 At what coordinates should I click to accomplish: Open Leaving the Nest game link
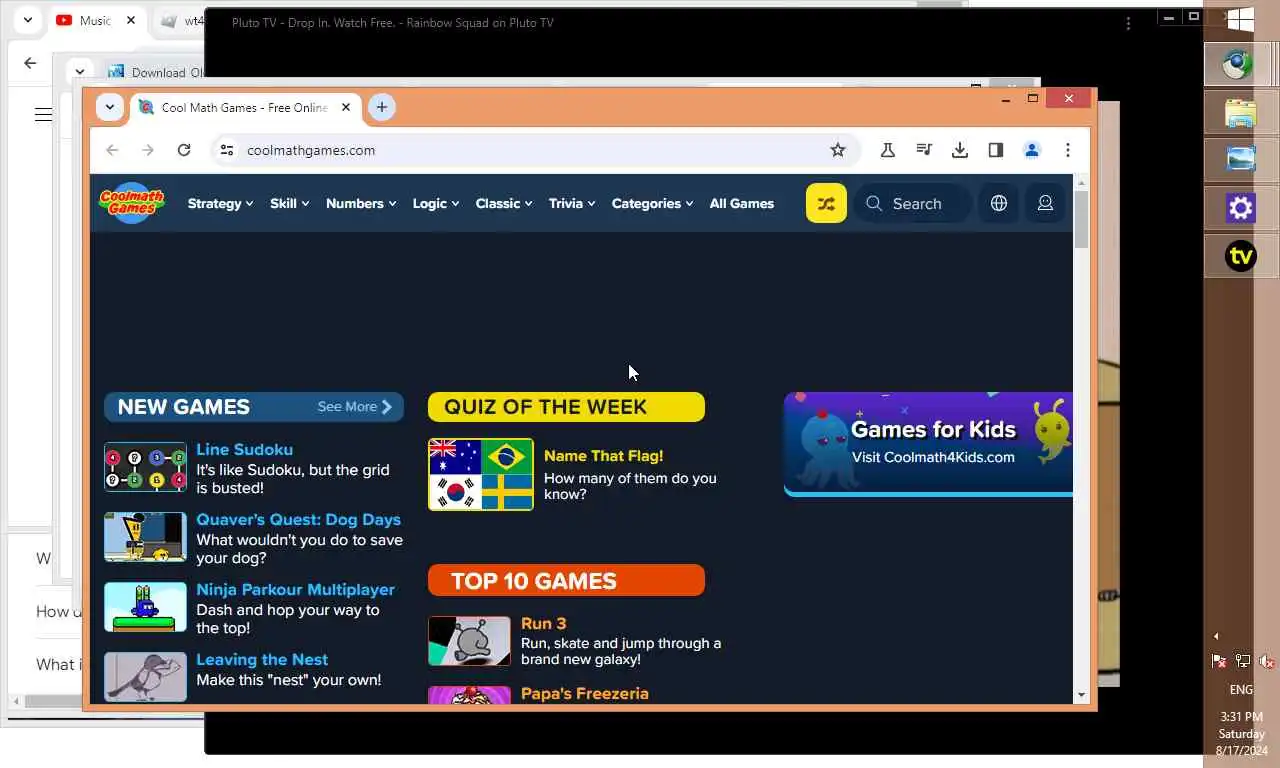coord(262,660)
